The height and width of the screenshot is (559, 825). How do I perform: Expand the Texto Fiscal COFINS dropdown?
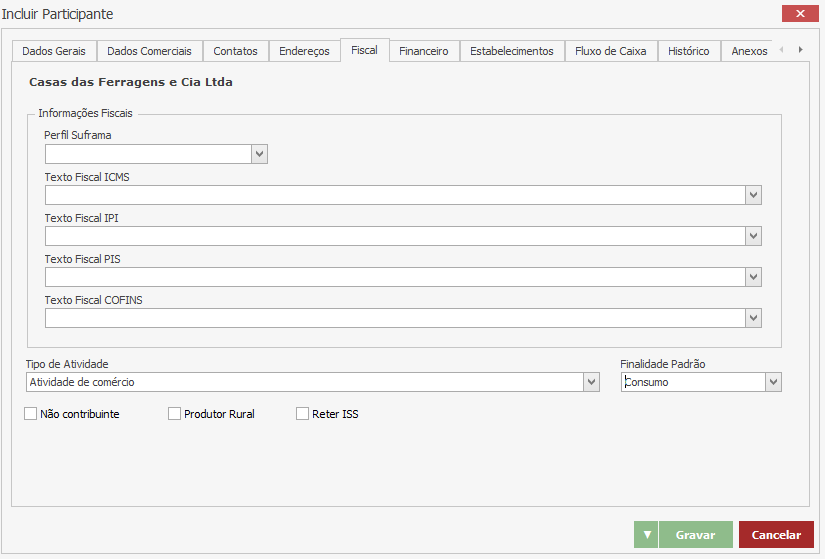(753, 318)
